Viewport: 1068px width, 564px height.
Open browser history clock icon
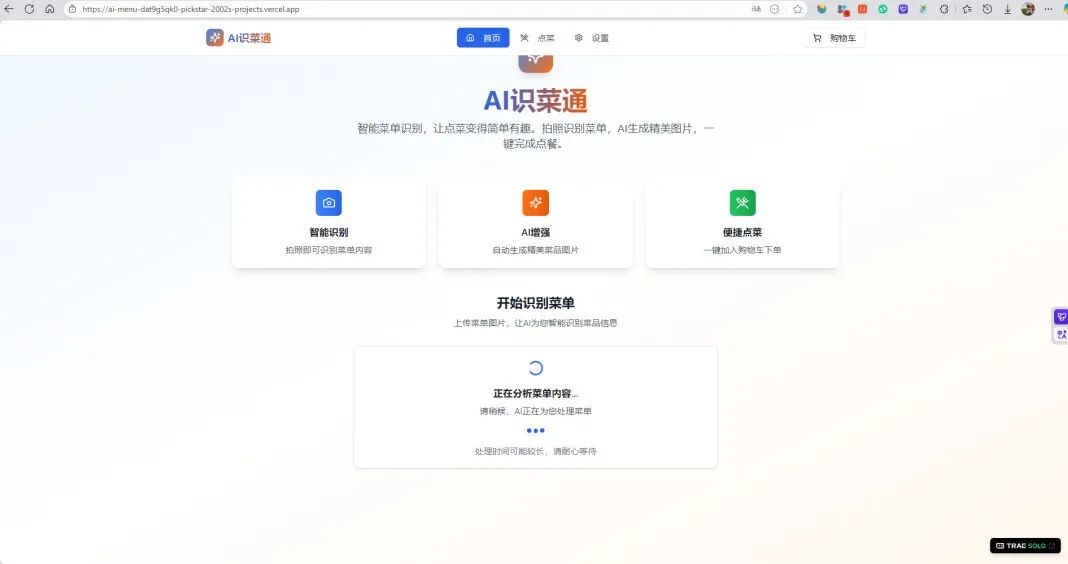click(x=987, y=9)
